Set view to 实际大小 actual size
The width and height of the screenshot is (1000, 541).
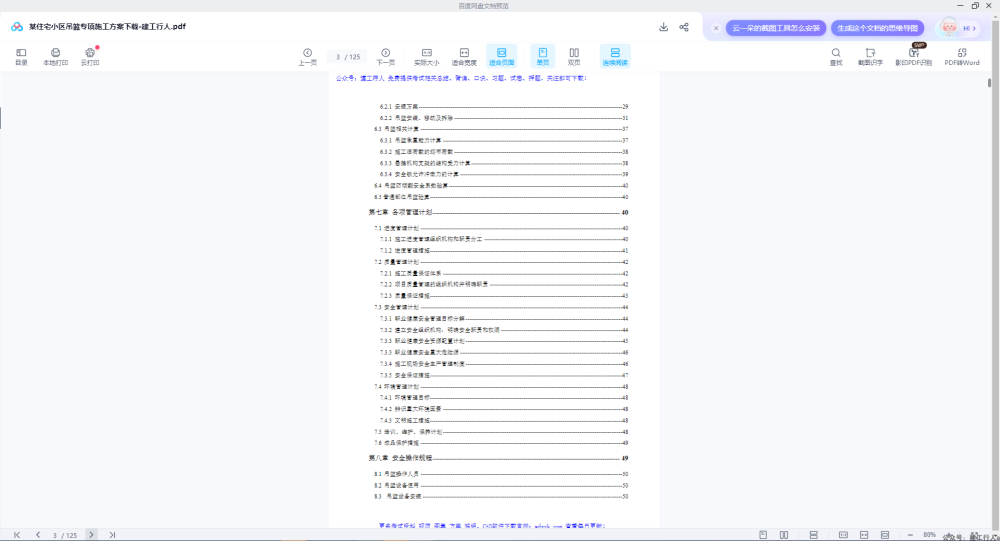click(427, 57)
